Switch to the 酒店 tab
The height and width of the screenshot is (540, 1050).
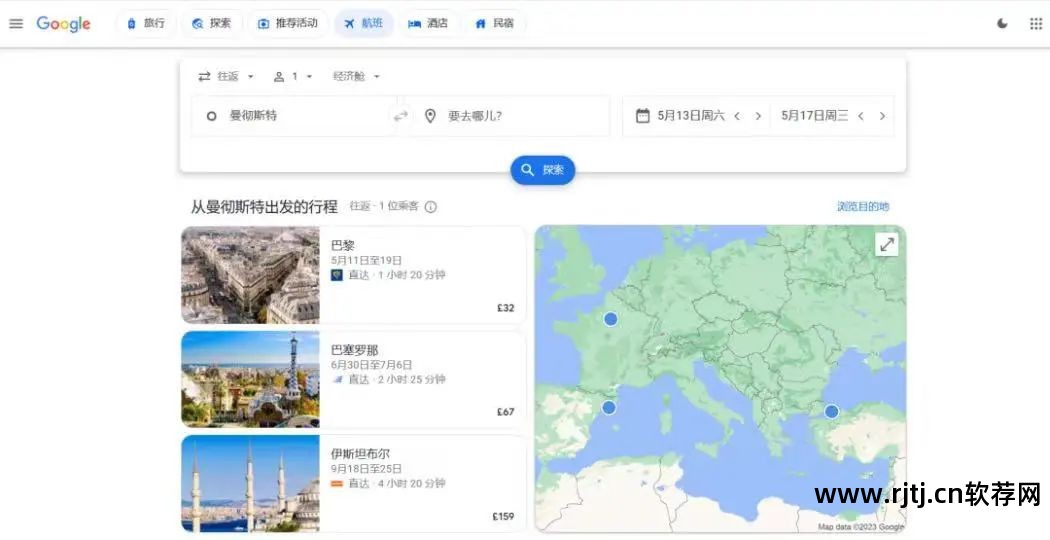click(429, 23)
